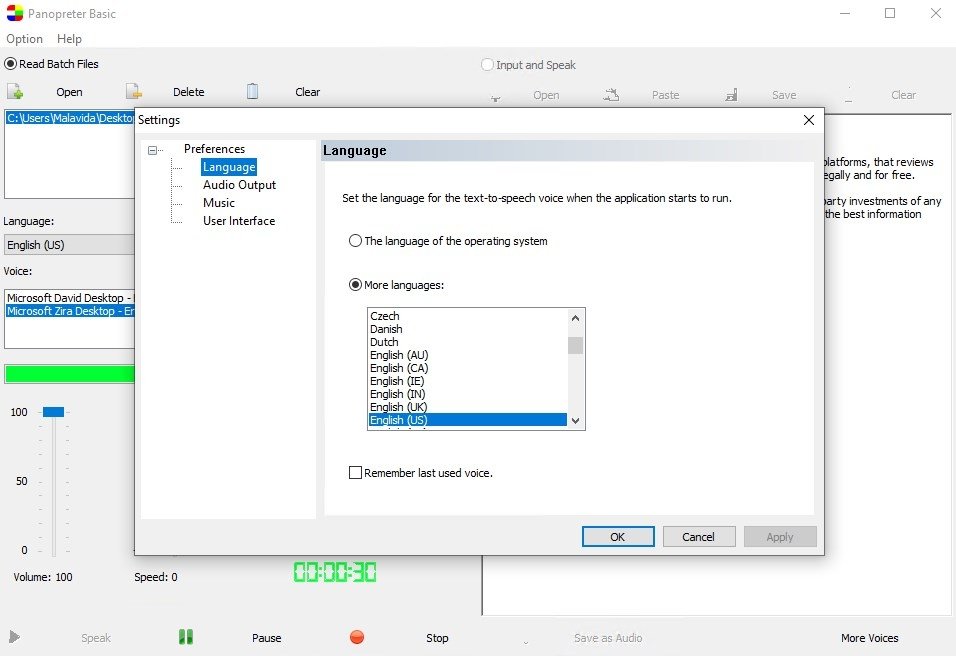Click Cancel in the Settings dialog
956x656 pixels.
699,537
